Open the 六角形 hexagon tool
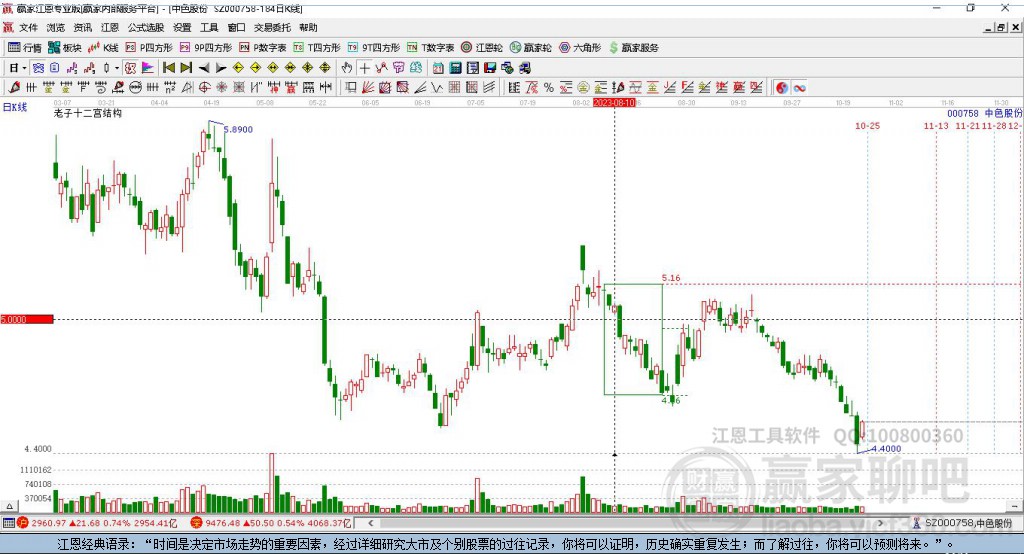The height and width of the screenshot is (554, 1024). tap(580, 48)
